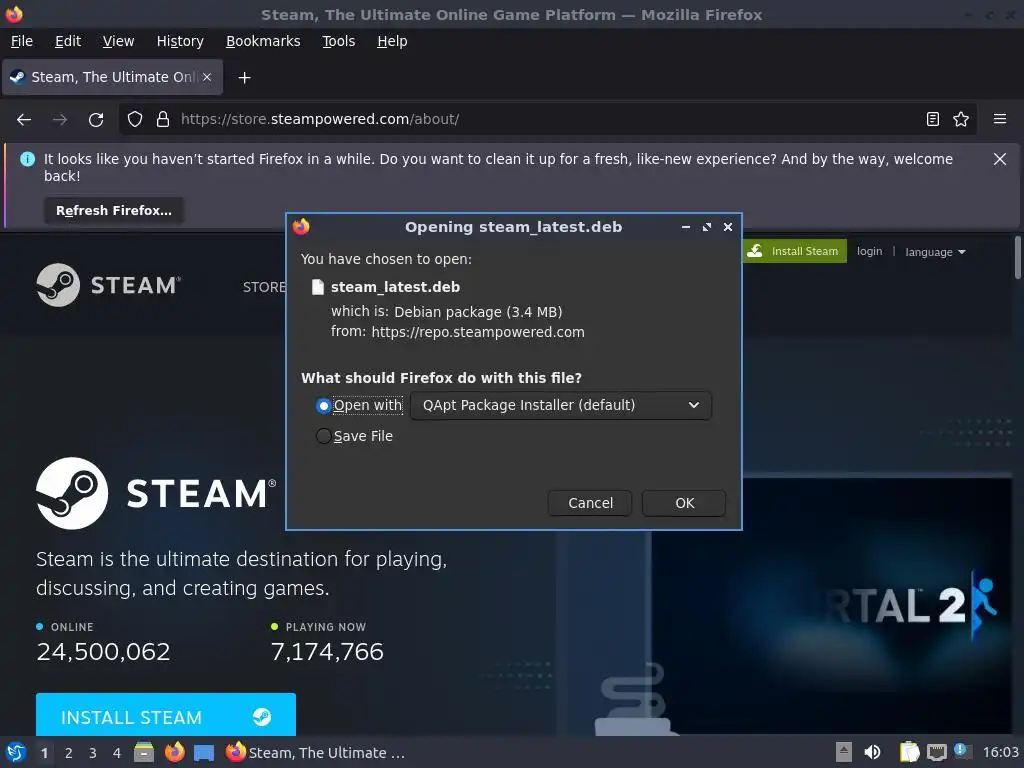
Task: Open the Lubuntu start menu icon
Action: pos(15,752)
